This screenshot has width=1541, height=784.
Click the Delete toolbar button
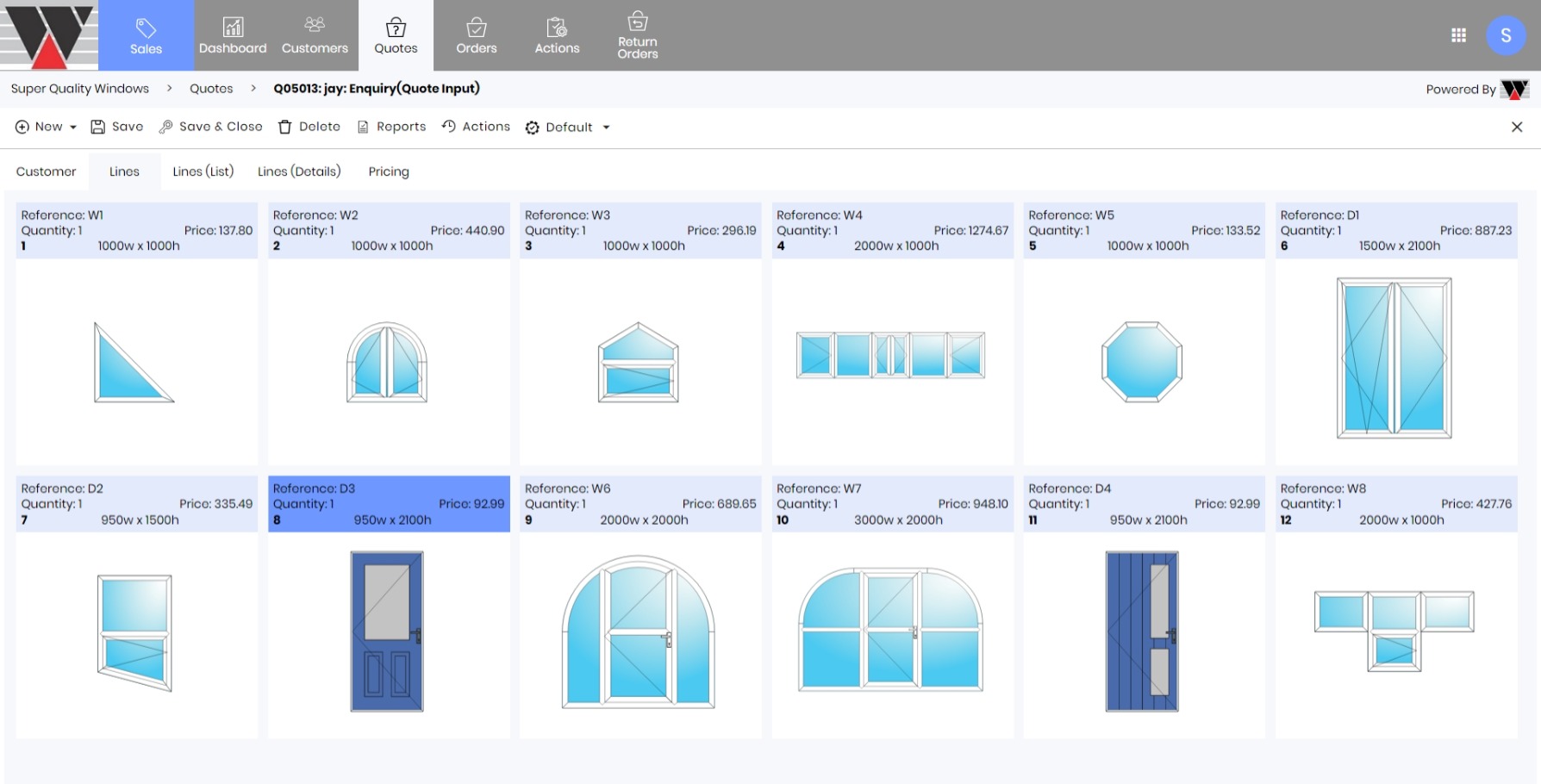[309, 127]
